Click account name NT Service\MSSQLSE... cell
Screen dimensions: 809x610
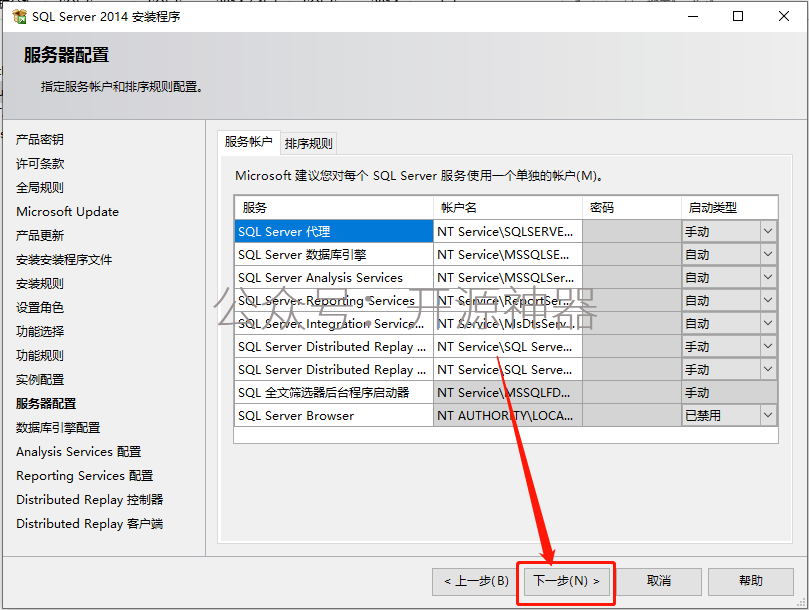508,254
